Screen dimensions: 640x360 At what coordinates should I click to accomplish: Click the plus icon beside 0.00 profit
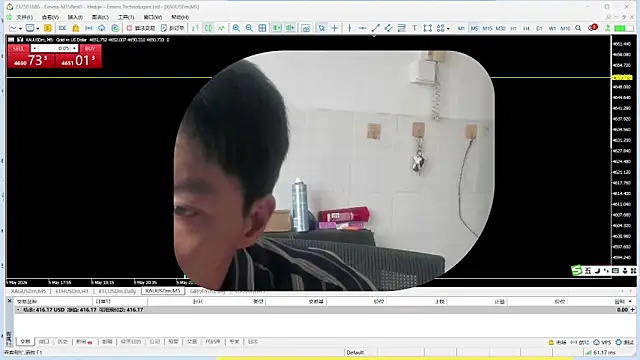click(x=633, y=310)
